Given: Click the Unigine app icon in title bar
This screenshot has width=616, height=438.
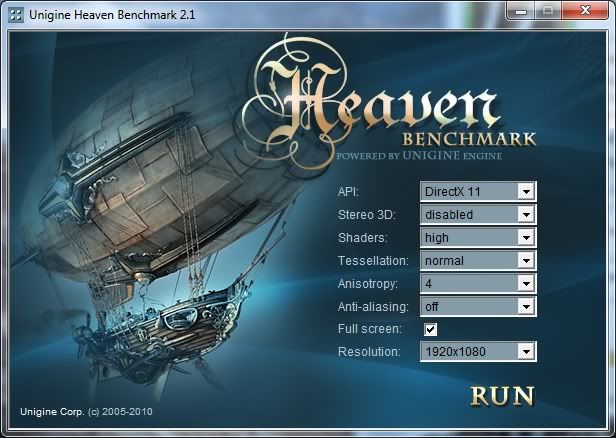Looking at the screenshot, I should pyautogui.click(x=16, y=15).
